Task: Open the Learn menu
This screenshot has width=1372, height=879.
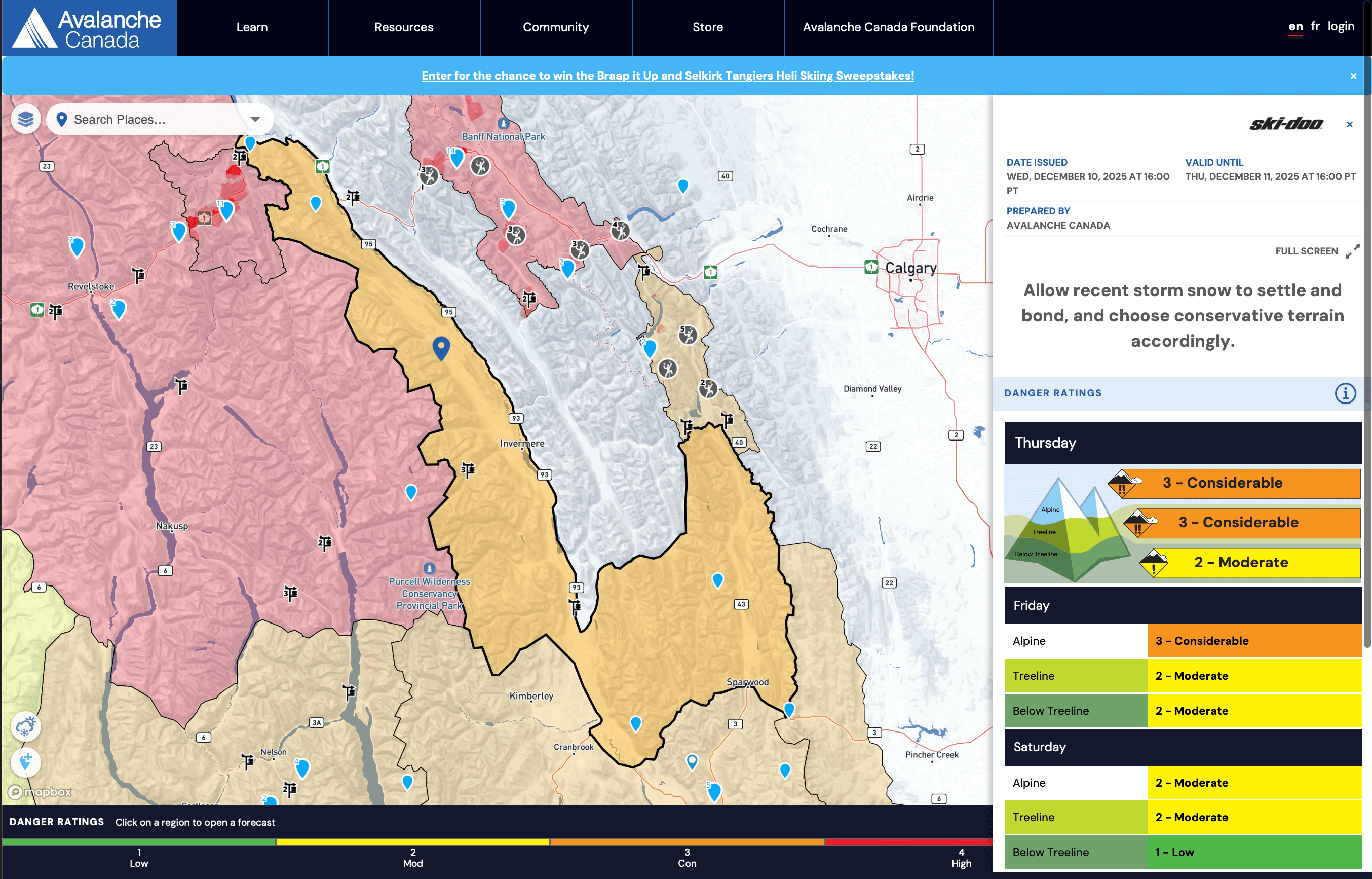Action: (252, 27)
